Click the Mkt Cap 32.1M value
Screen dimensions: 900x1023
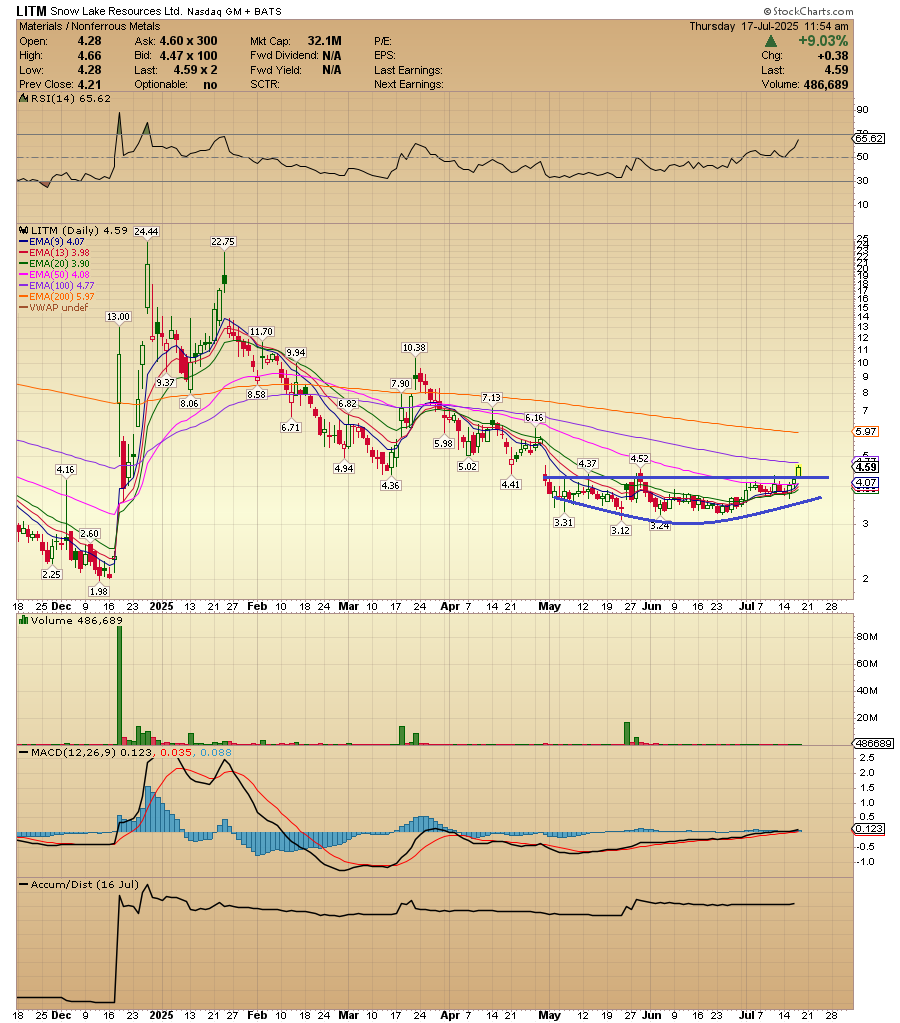point(324,41)
